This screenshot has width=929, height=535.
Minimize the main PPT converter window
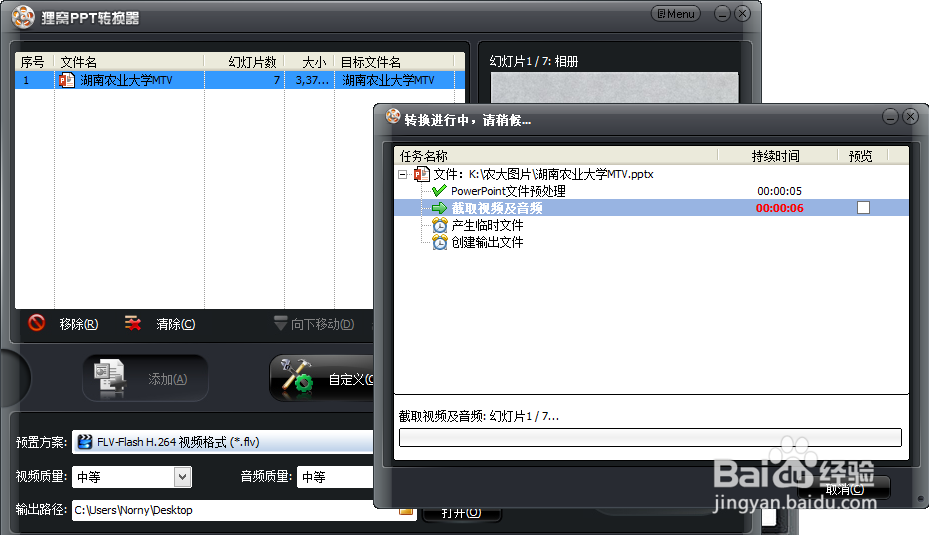[x=722, y=14]
